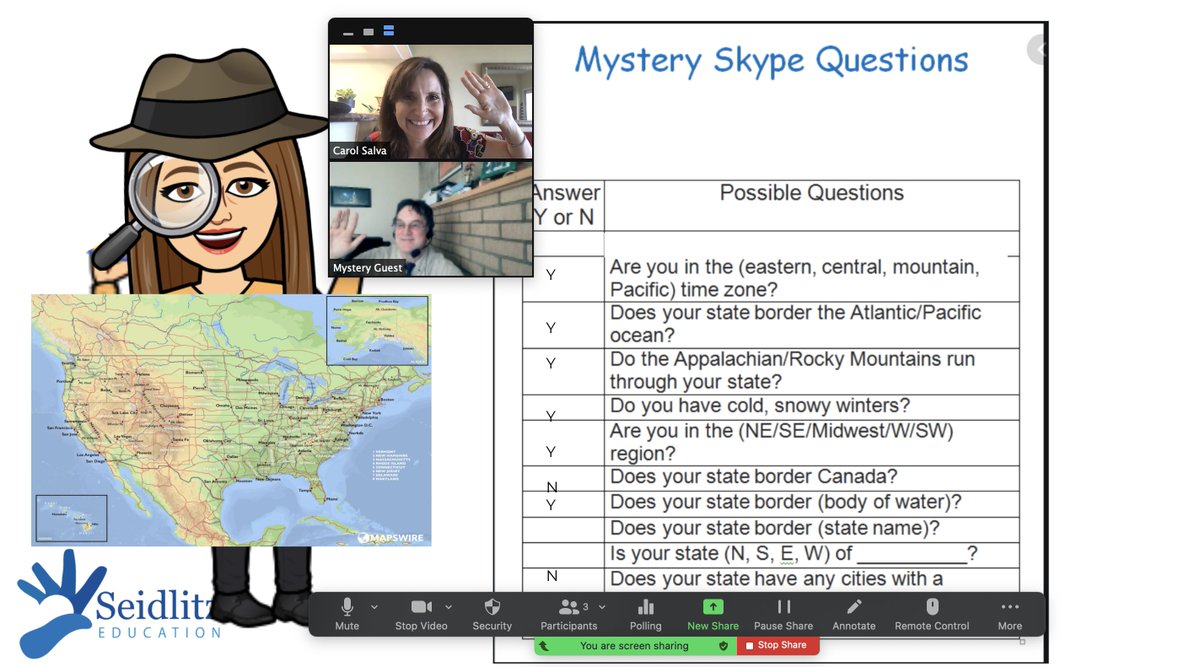
Task: Open the More options menu
Action: pyautogui.click(x=1010, y=613)
